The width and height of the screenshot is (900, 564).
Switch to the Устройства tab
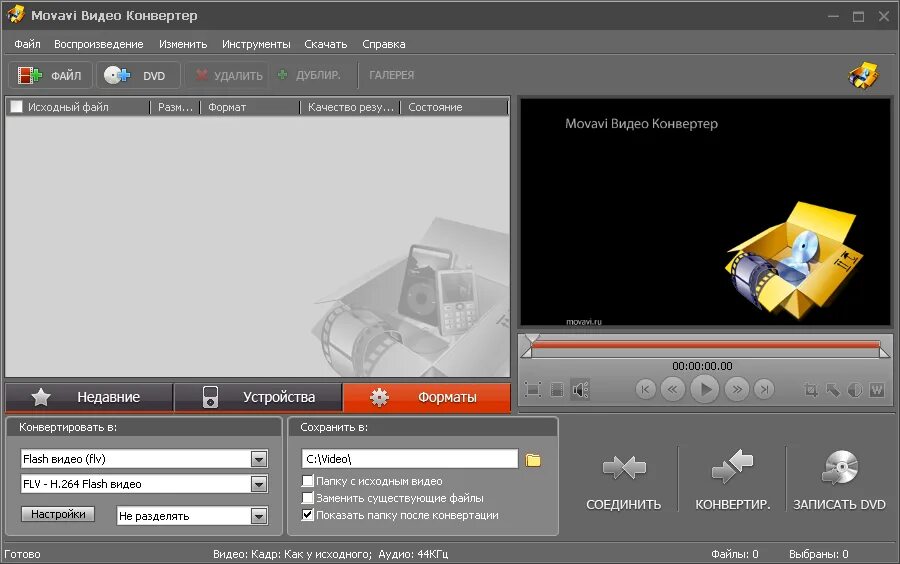coord(258,397)
